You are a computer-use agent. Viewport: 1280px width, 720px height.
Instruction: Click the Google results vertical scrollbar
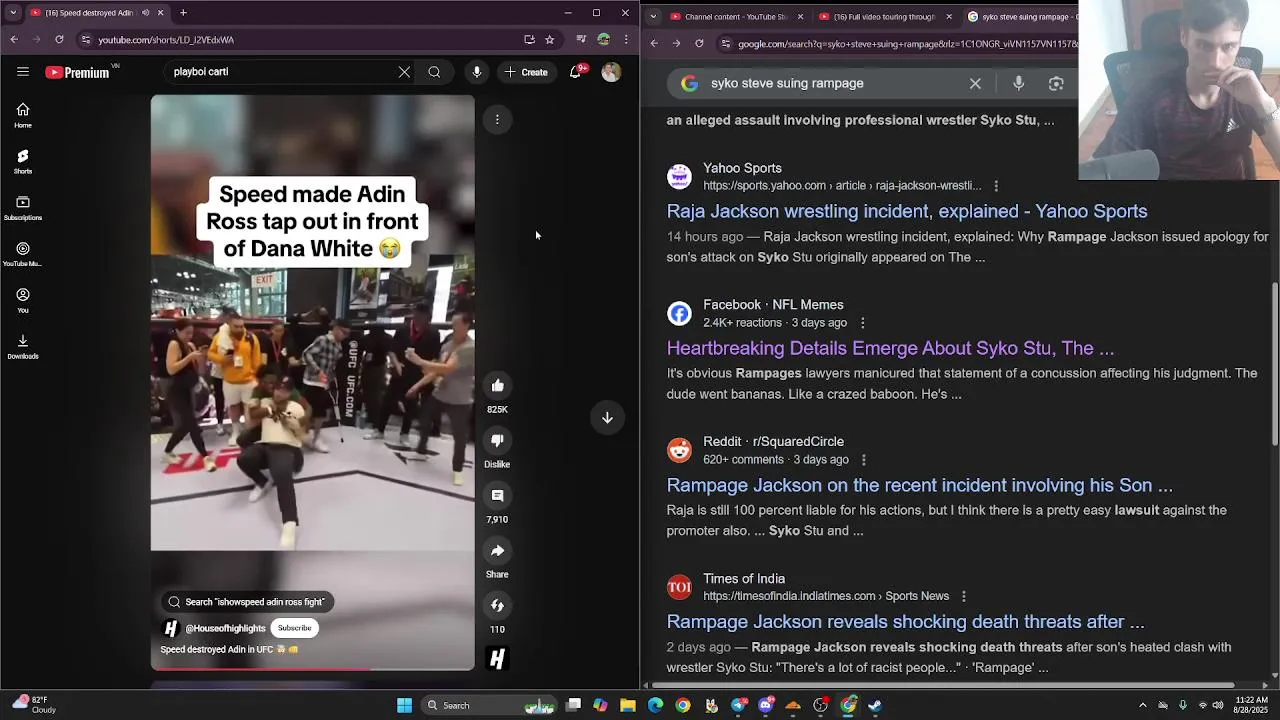pos(1274,365)
